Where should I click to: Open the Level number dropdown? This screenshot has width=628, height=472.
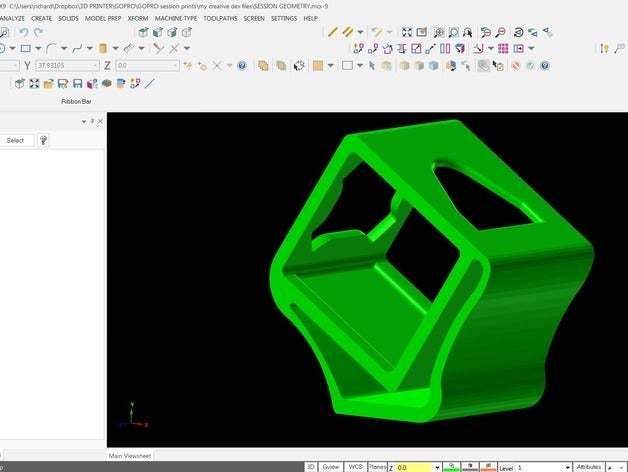[568, 468]
